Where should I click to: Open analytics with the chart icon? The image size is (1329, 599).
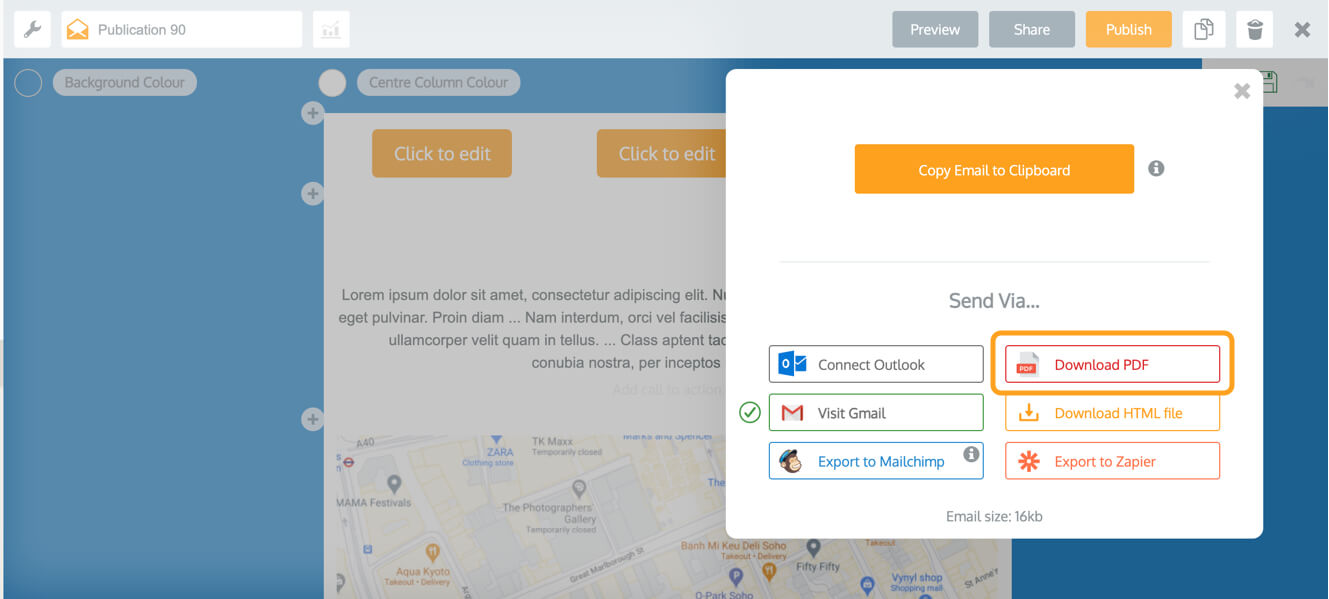330,29
